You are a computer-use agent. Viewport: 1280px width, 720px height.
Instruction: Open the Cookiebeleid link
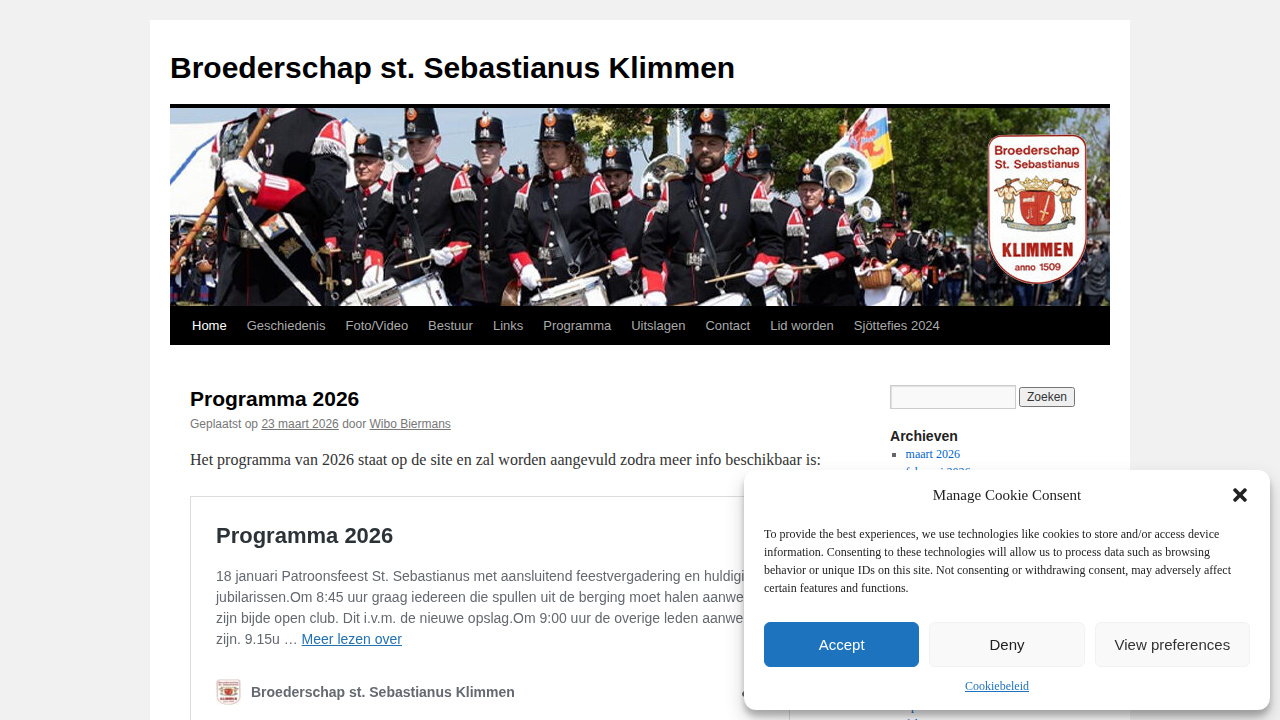point(996,686)
